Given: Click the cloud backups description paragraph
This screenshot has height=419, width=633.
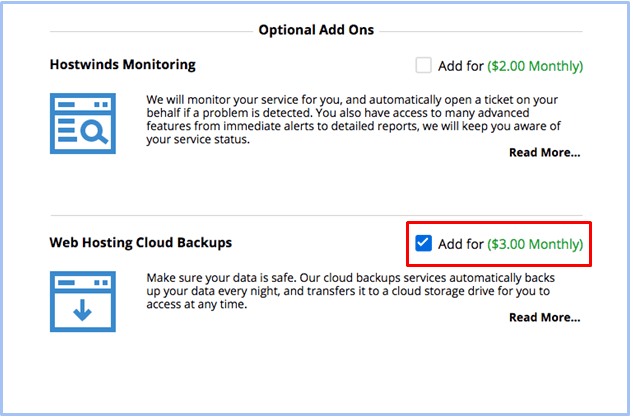Looking at the screenshot, I should 350,291.
